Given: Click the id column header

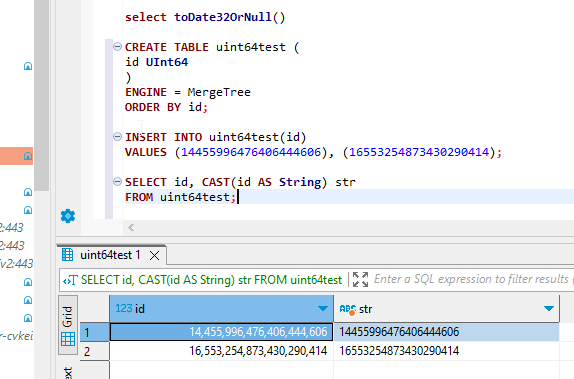Looking at the screenshot, I should [x=221, y=309].
